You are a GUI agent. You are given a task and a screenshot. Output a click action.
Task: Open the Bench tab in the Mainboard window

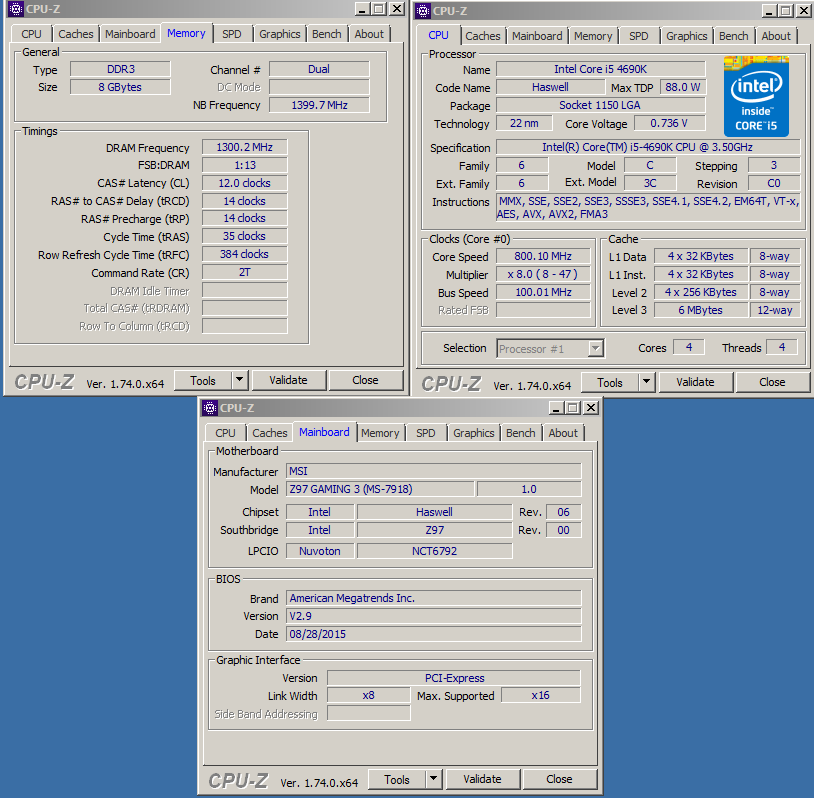[x=521, y=433]
